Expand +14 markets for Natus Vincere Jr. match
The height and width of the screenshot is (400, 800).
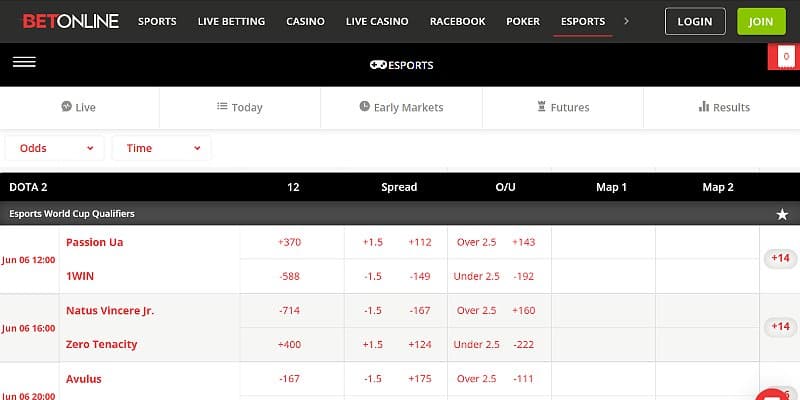pyautogui.click(x=780, y=327)
